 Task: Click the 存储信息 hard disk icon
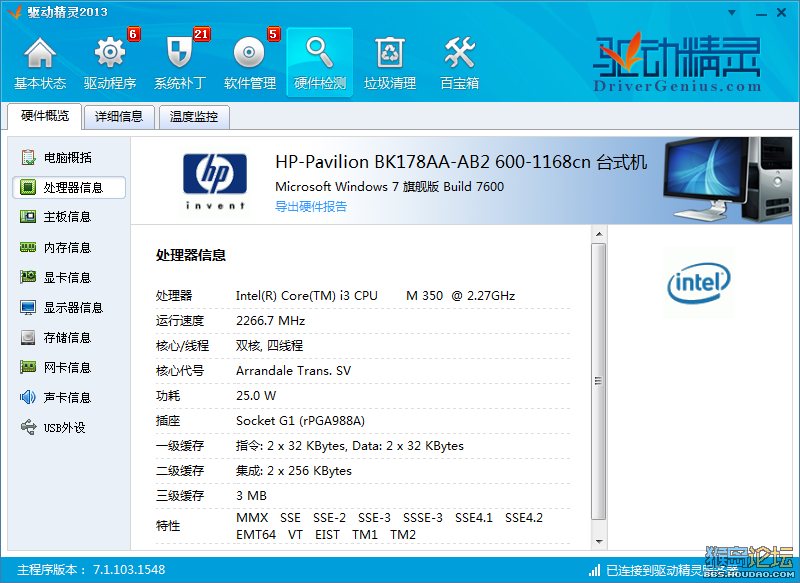tap(28, 337)
